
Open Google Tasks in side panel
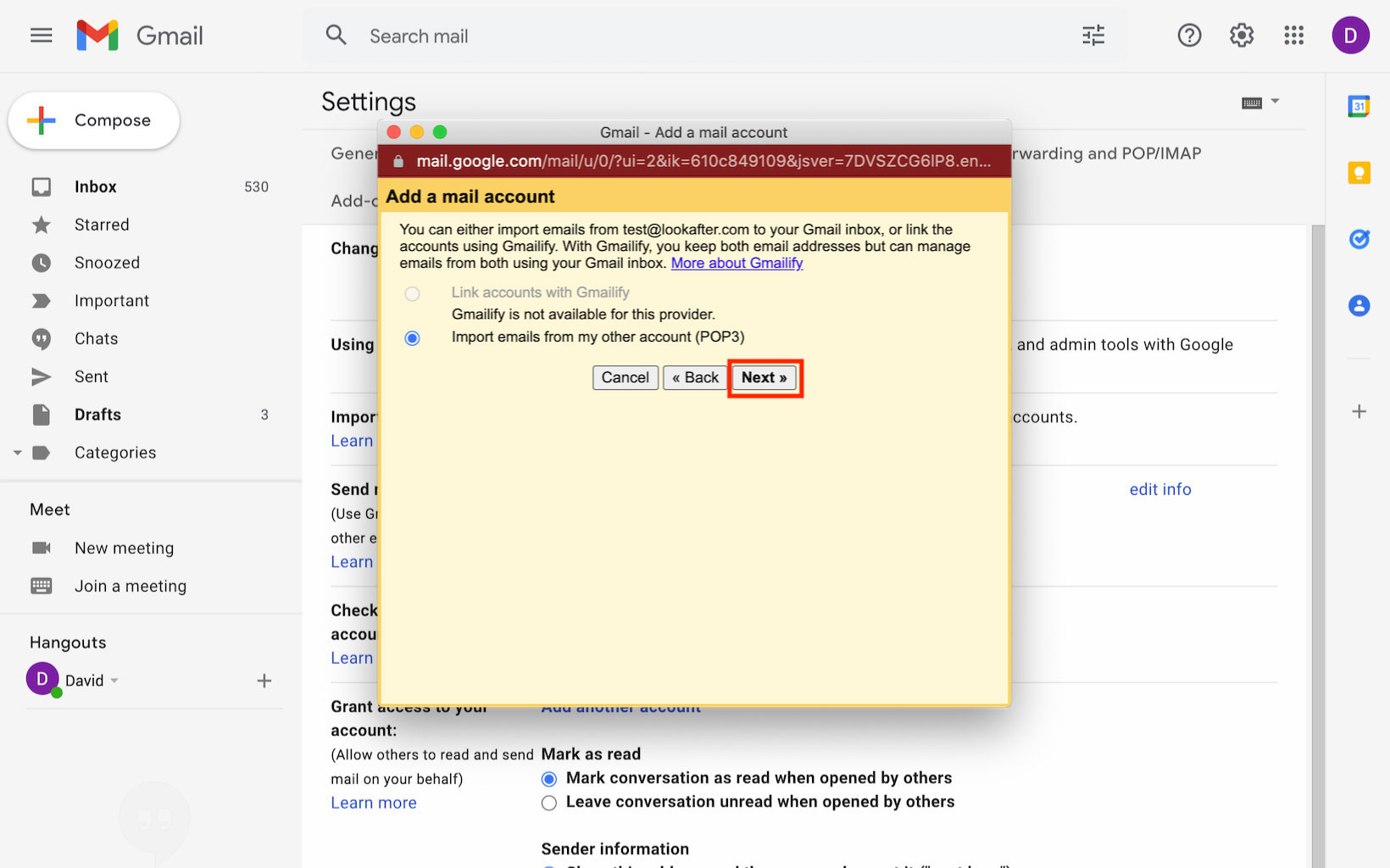(1359, 239)
